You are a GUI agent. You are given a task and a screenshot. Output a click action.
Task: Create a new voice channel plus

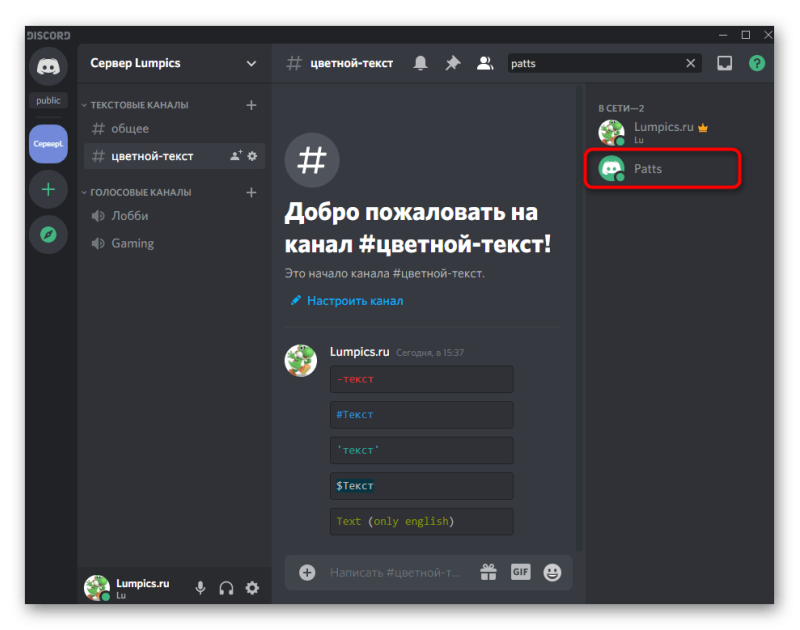(x=251, y=192)
